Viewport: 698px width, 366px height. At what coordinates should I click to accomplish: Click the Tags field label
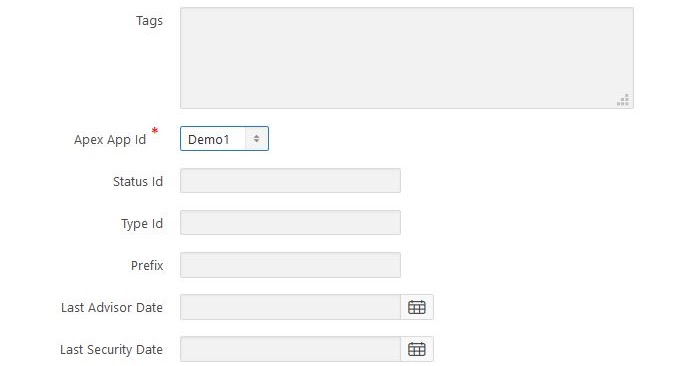(x=150, y=21)
